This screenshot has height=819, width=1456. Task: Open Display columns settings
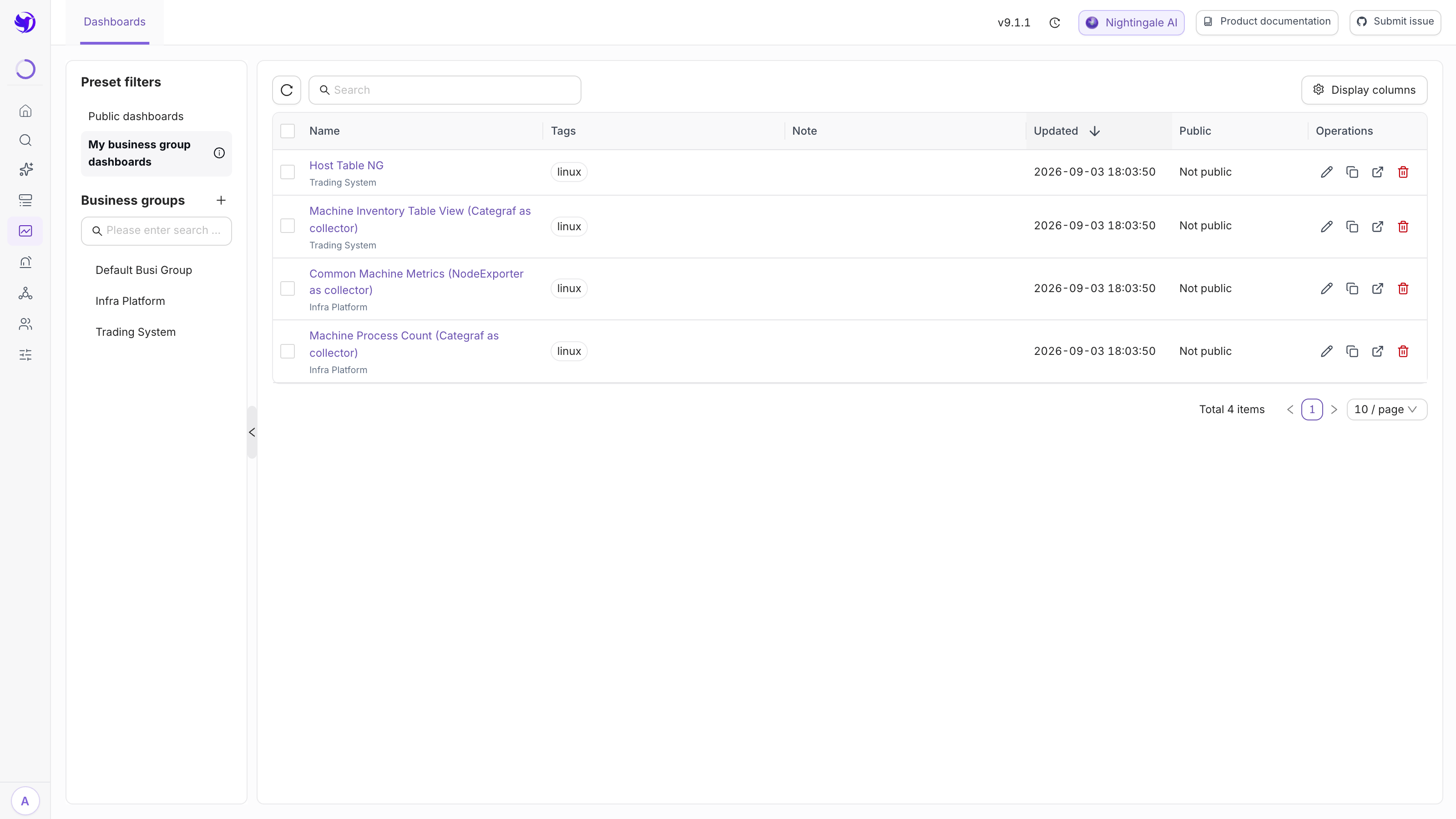[x=1364, y=90]
